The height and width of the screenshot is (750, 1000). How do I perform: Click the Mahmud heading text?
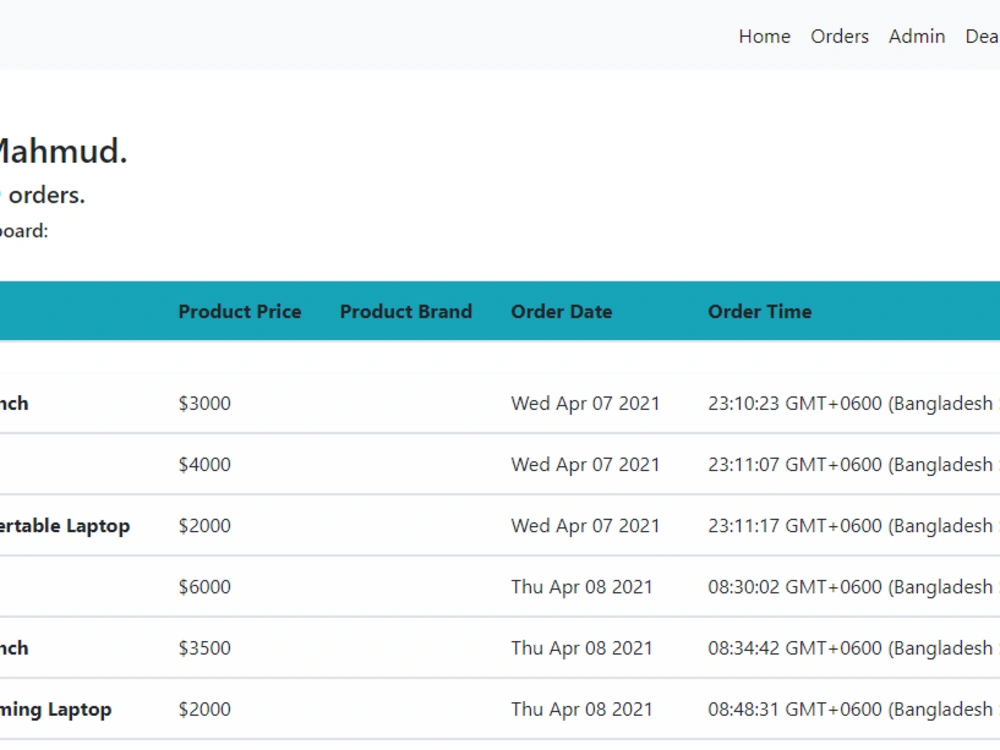[x=62, y=151]
